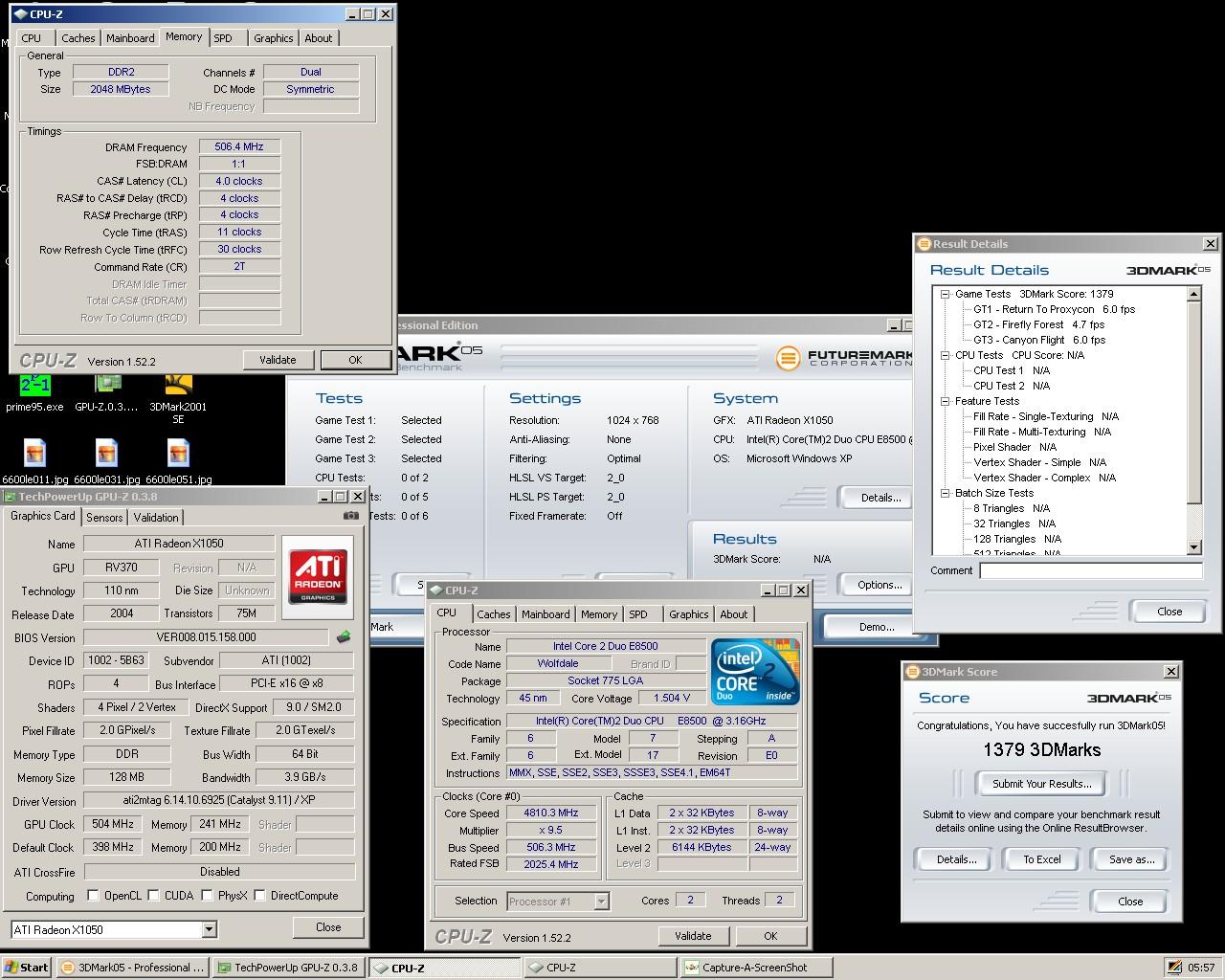
Task: Open Graphics tab in lower CPU-Z window
Action: [689, 614]
